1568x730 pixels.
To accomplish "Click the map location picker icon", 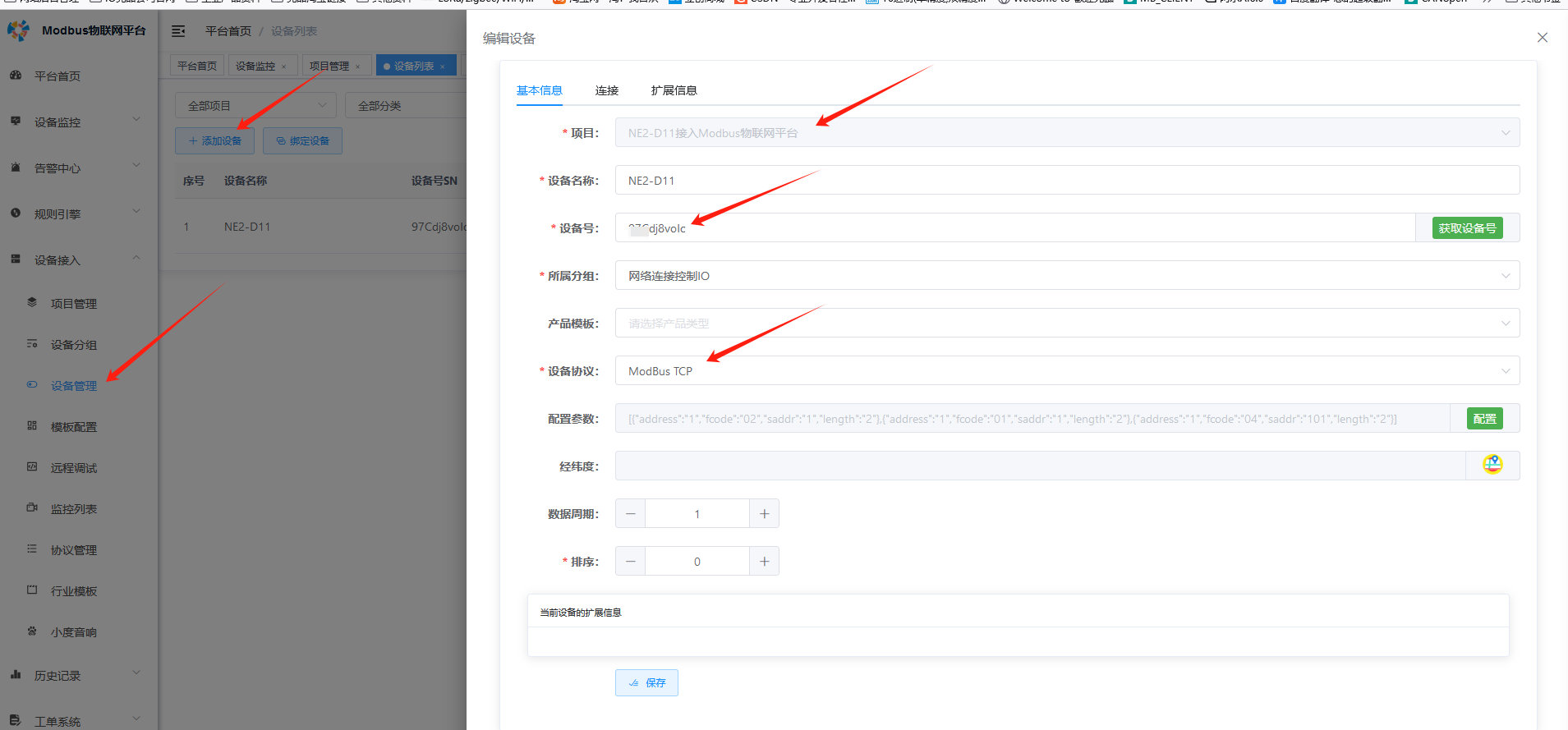I will [1492, 465].
